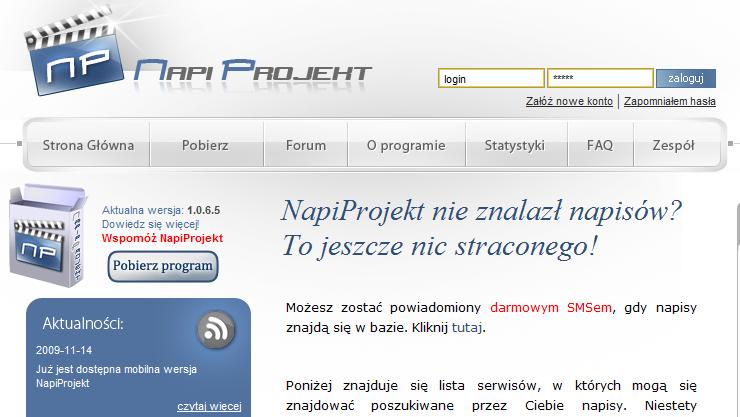The height and width of the screenshot is (417, 740).
Task: Open the Zespół menu item
Action: pyautogui.click(x=673, y=145)
